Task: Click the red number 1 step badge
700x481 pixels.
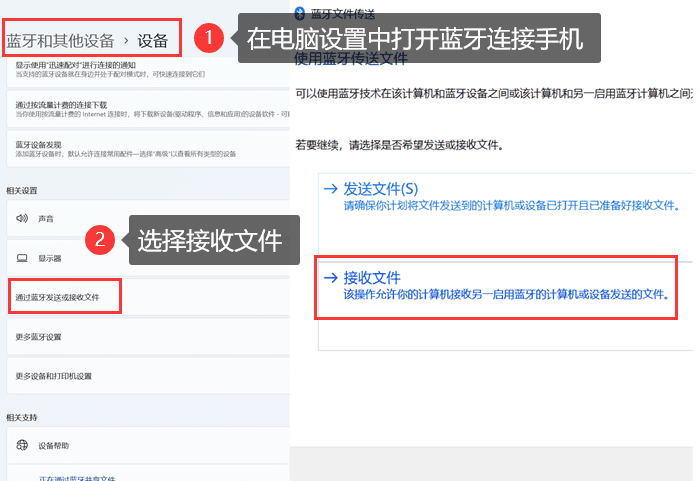Action: (x=207, y=39)
